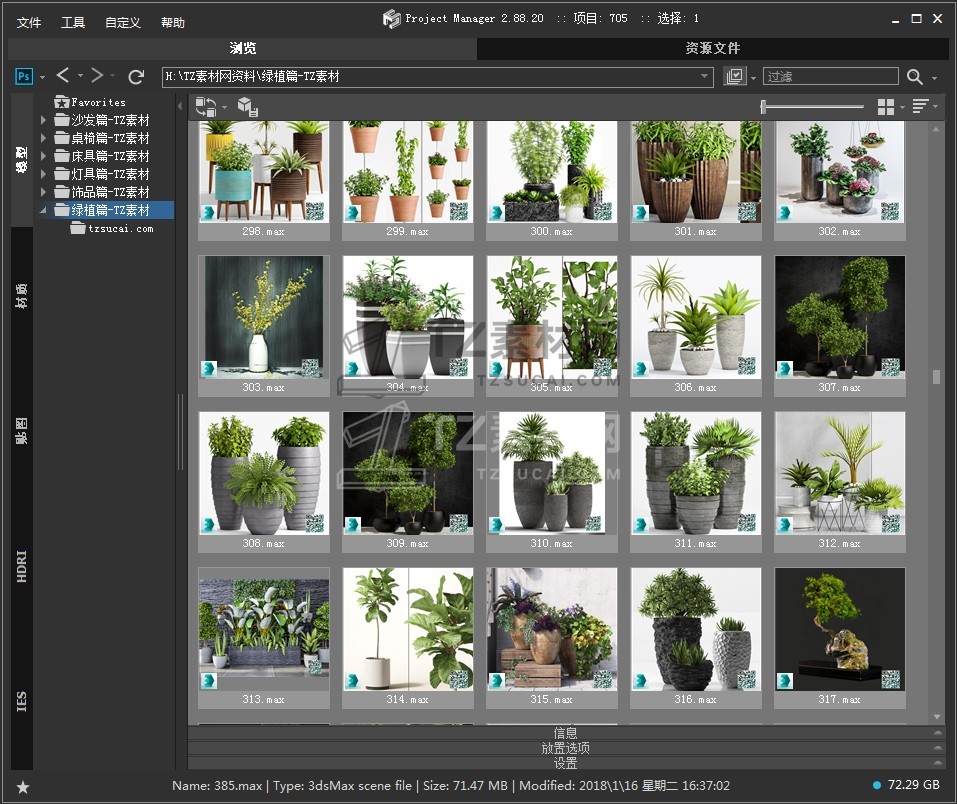Expand the 信息 panel
This screenshot has height=804, width=957.
[565, 733]
